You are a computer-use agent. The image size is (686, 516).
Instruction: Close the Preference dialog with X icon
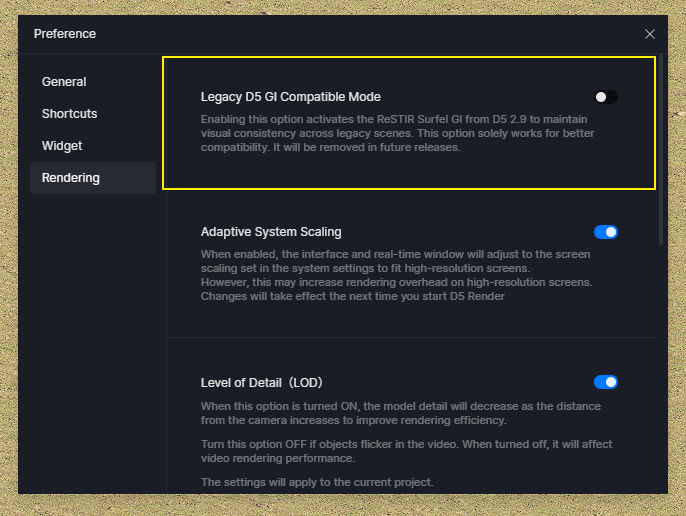(x=650, y=34)
